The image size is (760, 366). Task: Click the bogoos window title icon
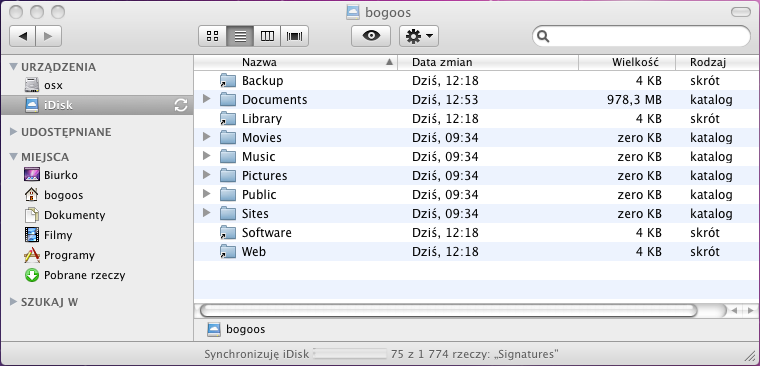(x=353, y=12)
